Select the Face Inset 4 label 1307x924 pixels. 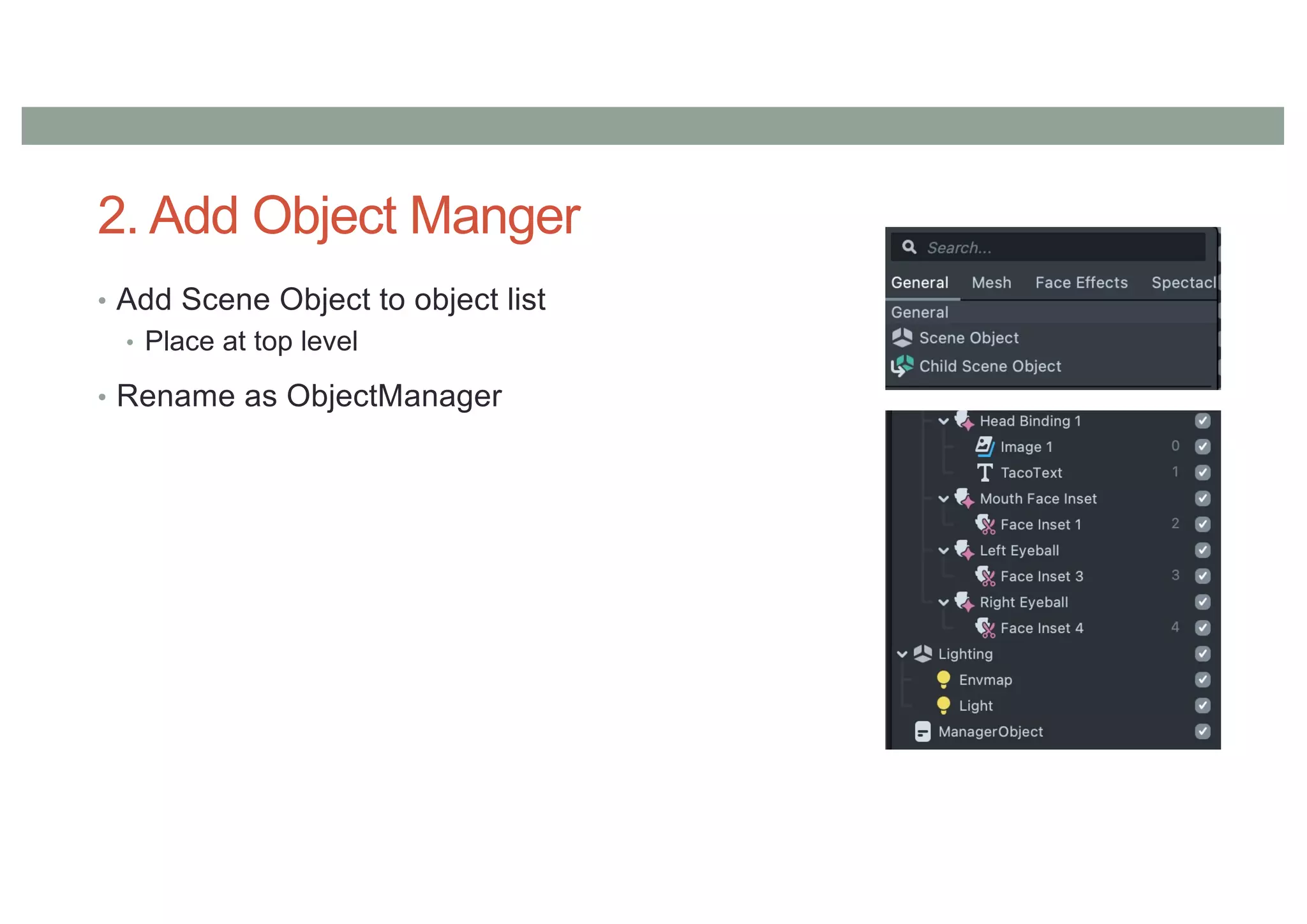tap(1042, 628)
